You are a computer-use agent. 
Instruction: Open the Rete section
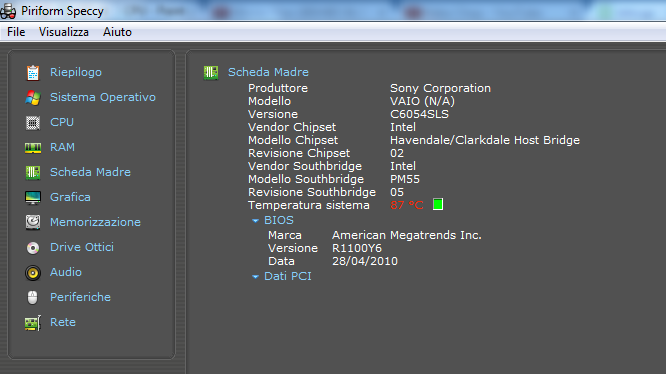pos(63,322)
